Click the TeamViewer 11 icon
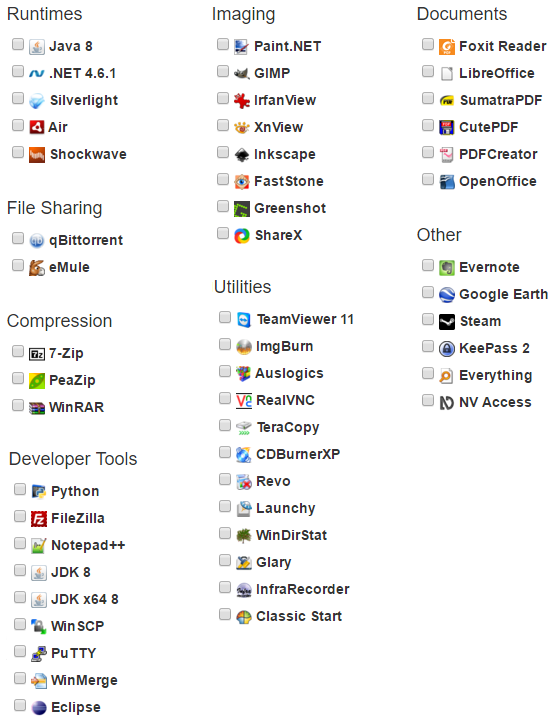This screenshot has width=553, height=720. point(243,320)
